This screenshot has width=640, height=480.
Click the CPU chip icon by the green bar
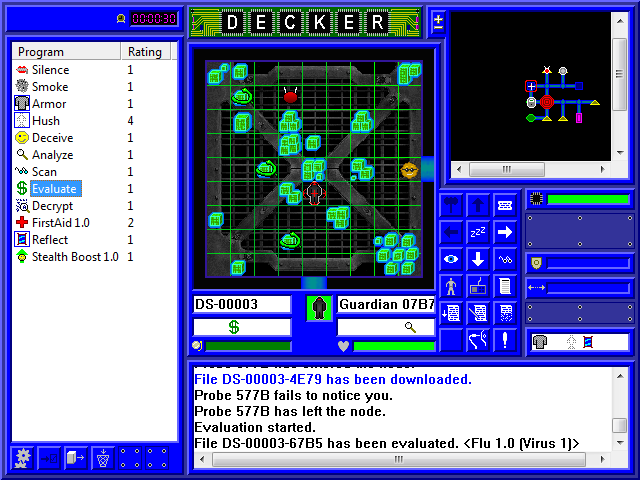[x=536, y=199]
